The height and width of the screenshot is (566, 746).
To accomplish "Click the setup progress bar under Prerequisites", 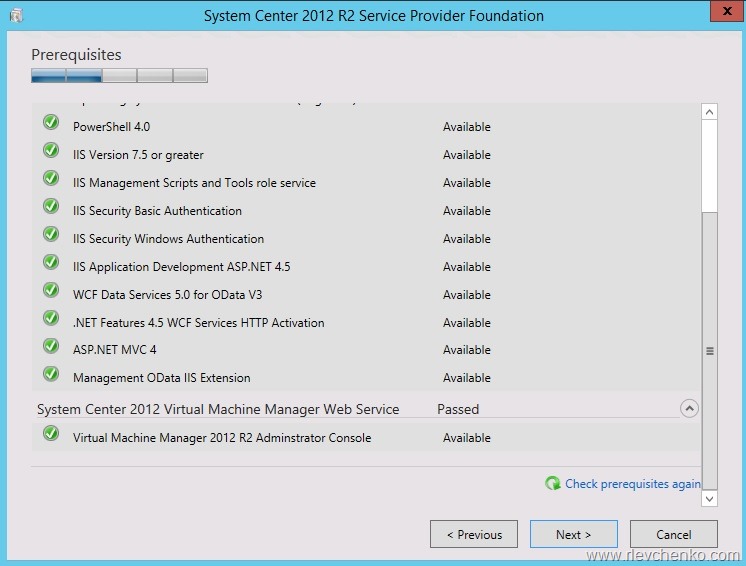I will [x=119, y=75].
